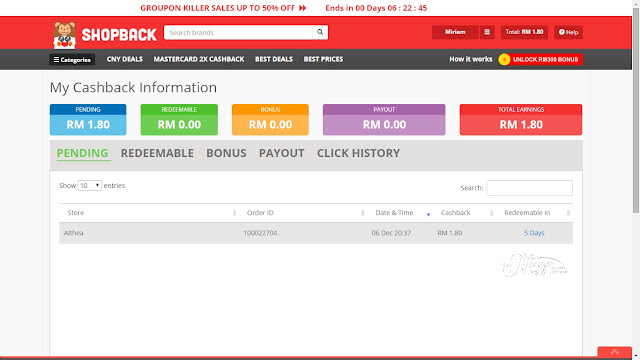This screenshot has height=360, width=640.
Task: Click the 5 Days redeemable link
Action: (534, 233)
